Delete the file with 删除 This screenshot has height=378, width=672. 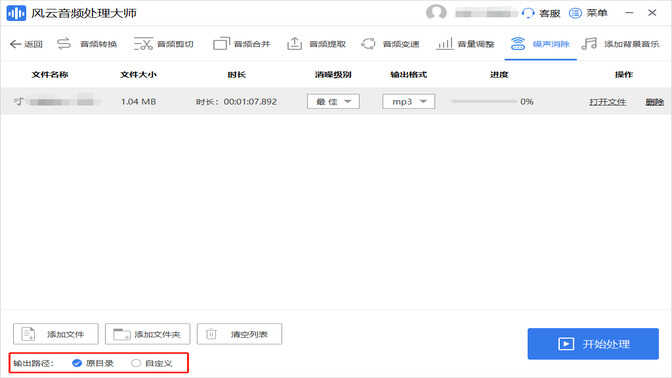tap(654, 102)
